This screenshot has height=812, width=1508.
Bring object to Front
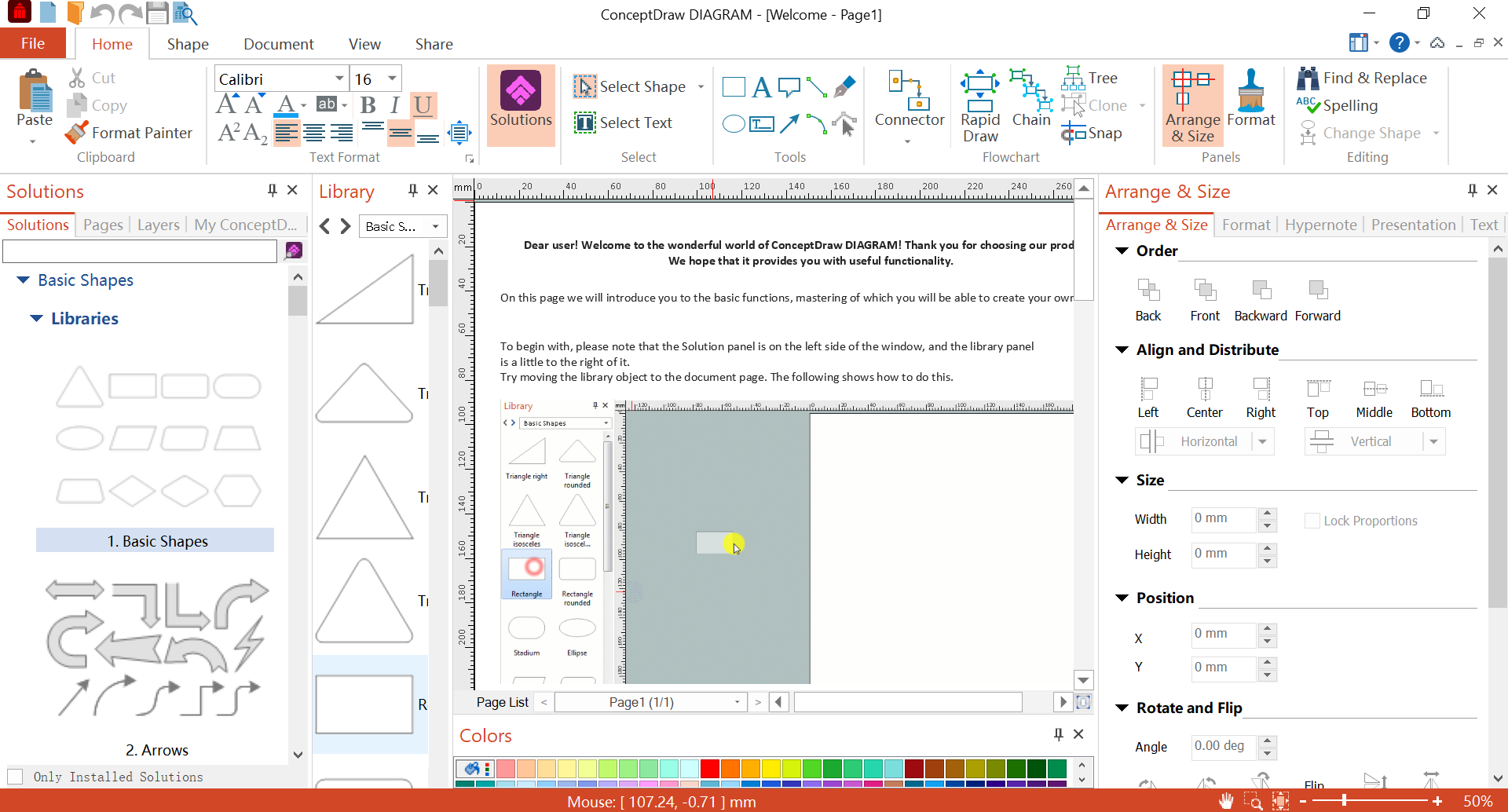point(1205,300)
